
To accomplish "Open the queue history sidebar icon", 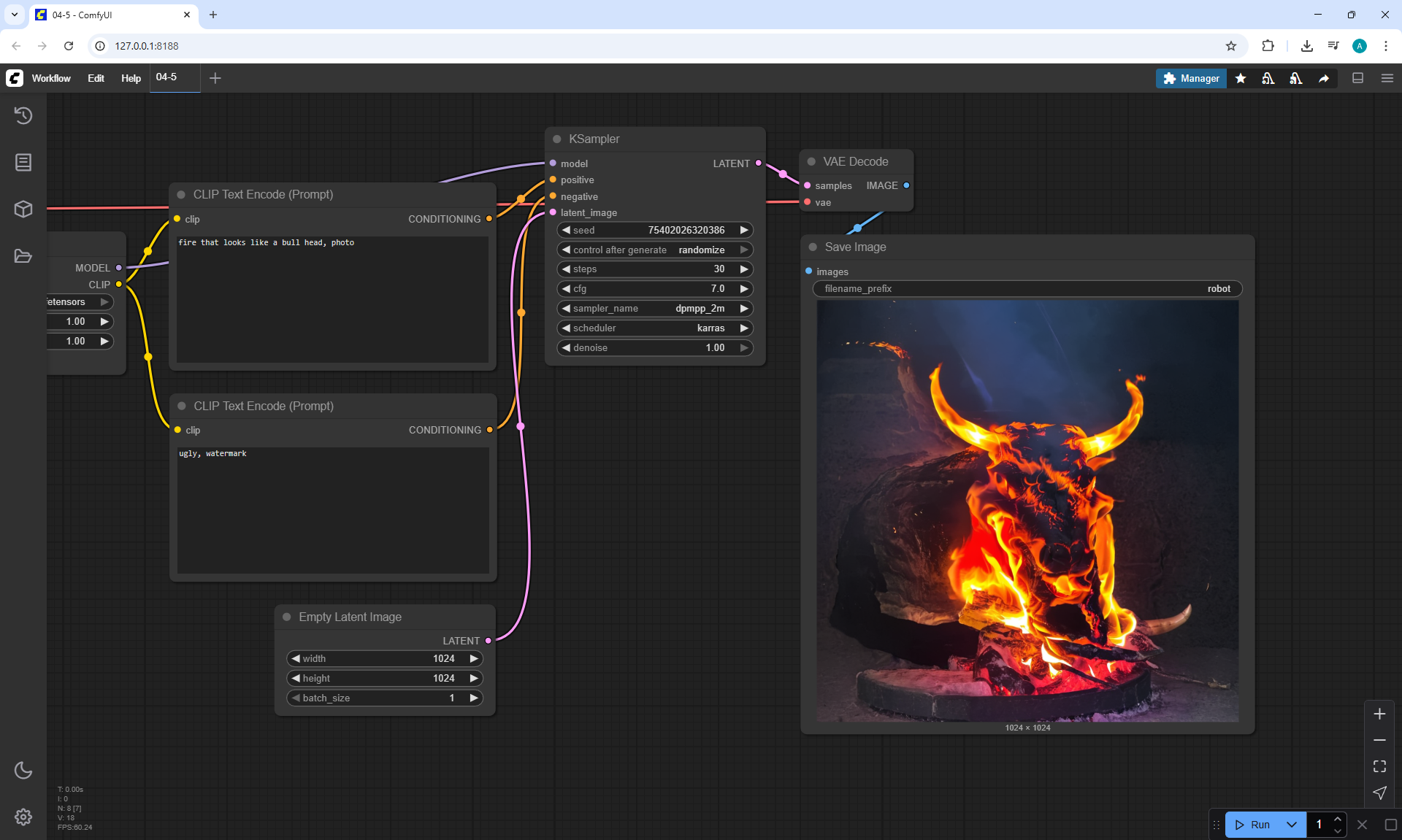I will click(x=23, y=115).
